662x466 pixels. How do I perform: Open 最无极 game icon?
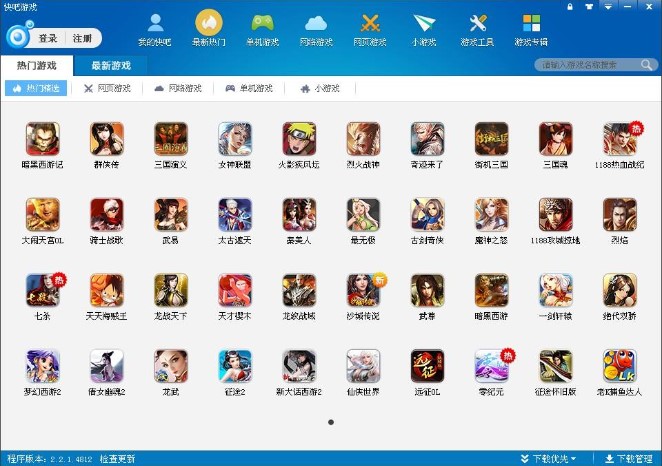364,215
